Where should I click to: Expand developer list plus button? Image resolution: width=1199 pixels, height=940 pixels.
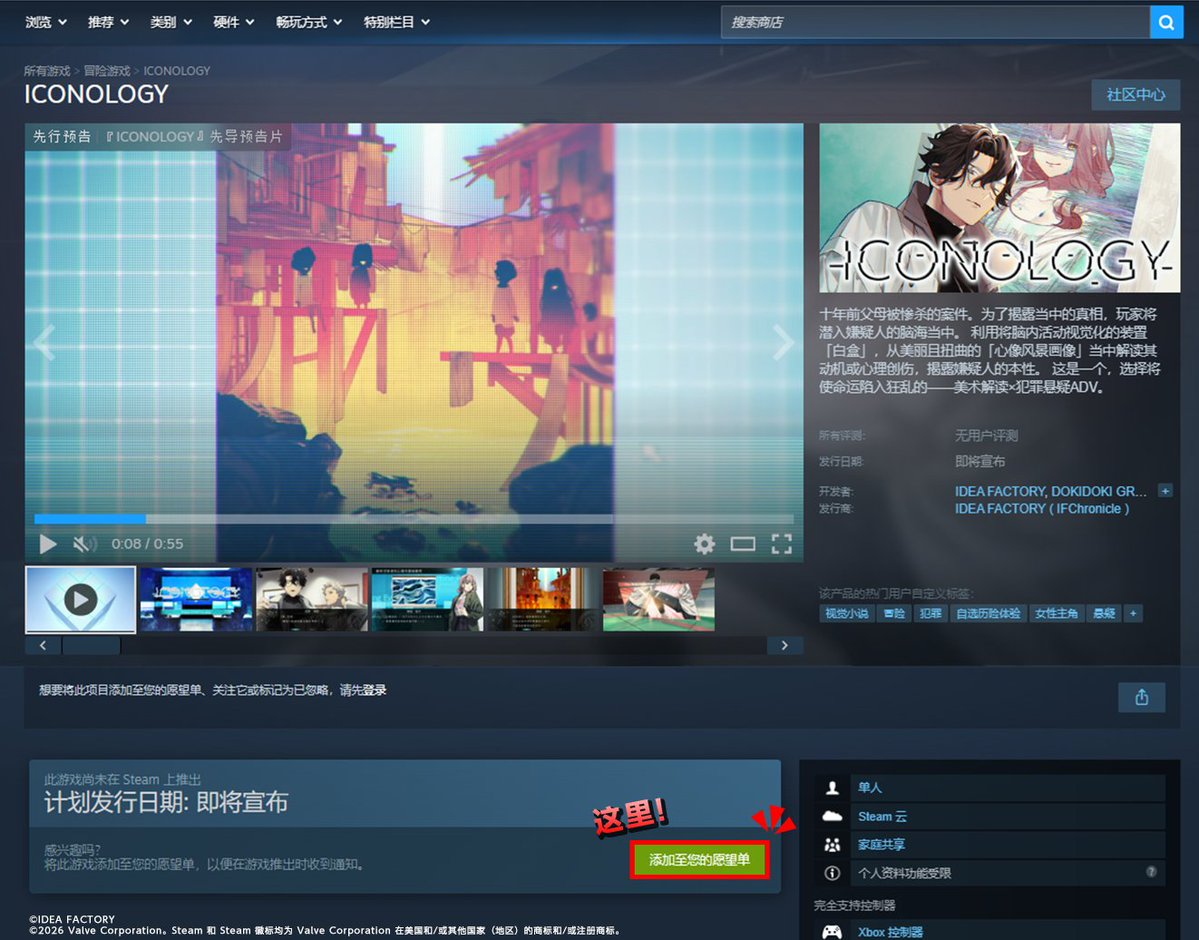tap(1165, 490)
